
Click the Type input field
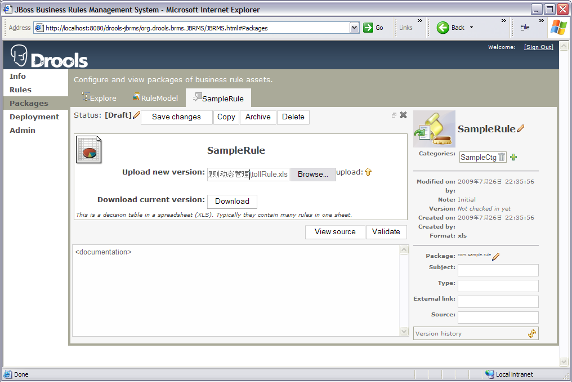tap(498, 286)
